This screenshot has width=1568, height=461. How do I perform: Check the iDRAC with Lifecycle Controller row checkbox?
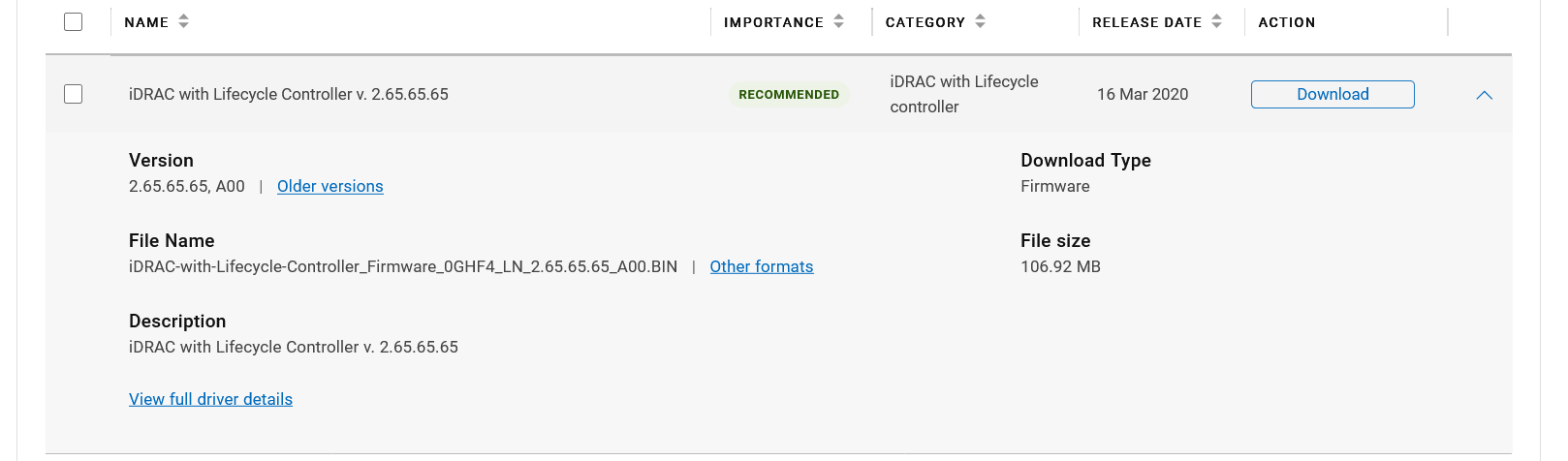(73, 94)
